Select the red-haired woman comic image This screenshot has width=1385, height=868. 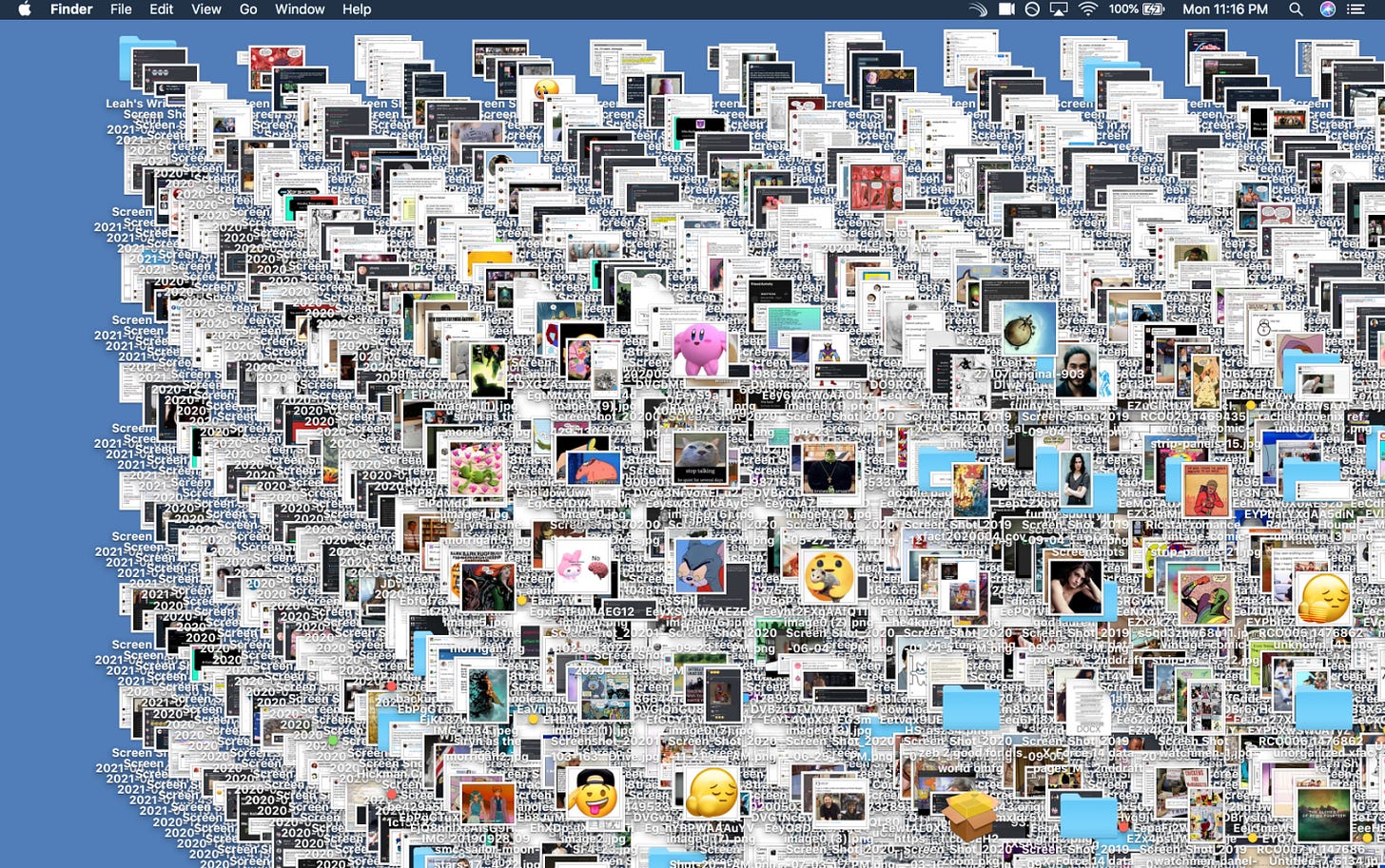(x=488, y=587)
